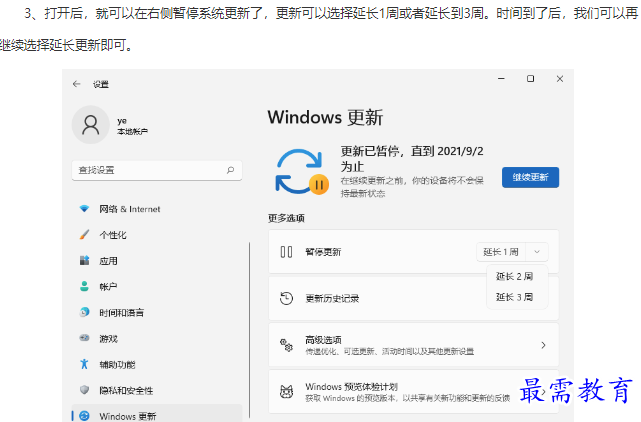Click the Apps sidebar icon
641x422 pixels.
click(x=84, y=260)
